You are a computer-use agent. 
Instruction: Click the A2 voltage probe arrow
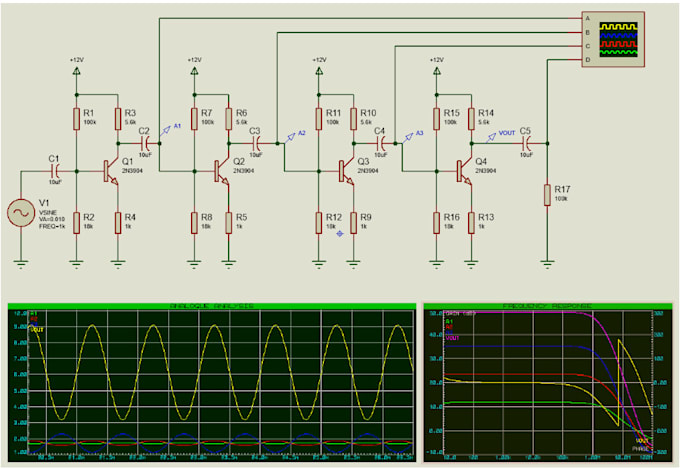(x=290, y=138)
